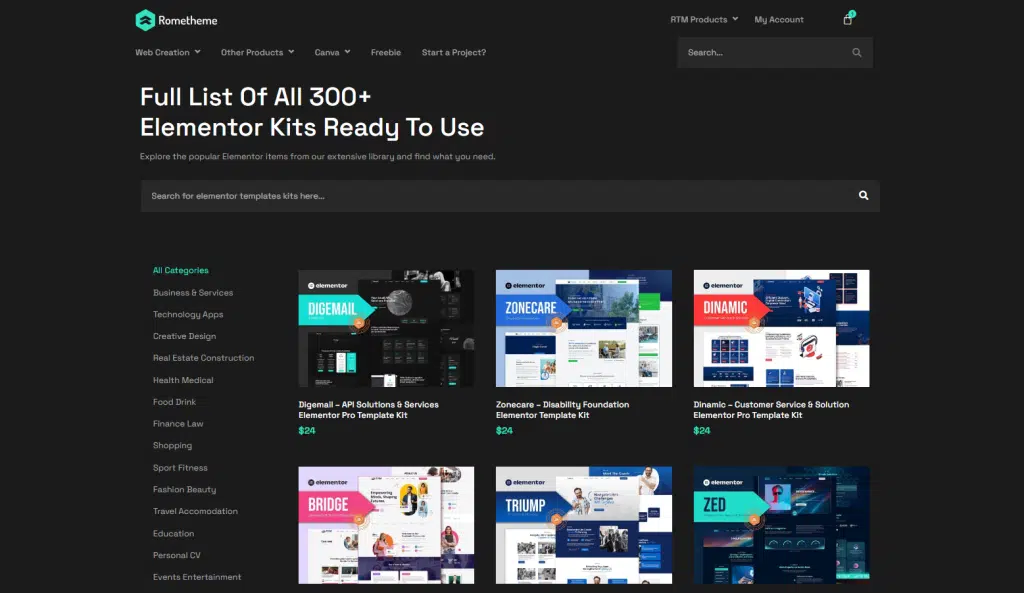Open the Zed kit thumbnail
This screenshot has height=593, width=1024.
(x=782, y=525)
